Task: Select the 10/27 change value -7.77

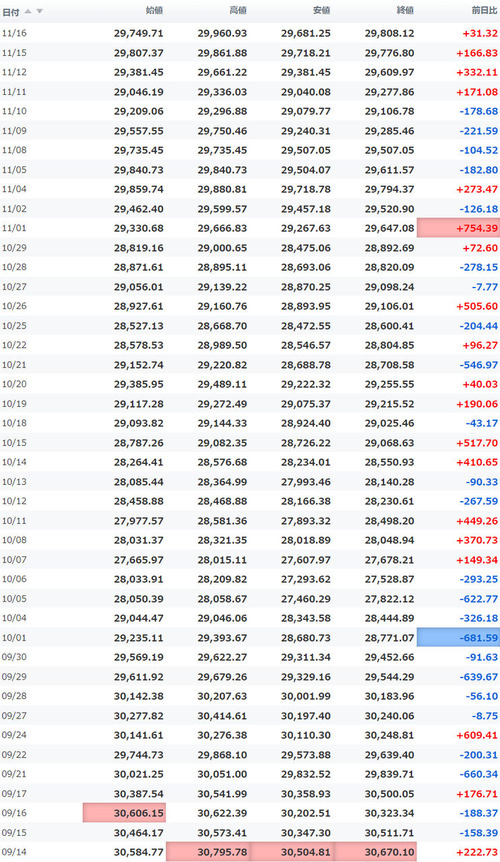Action: tap(485, 287)
